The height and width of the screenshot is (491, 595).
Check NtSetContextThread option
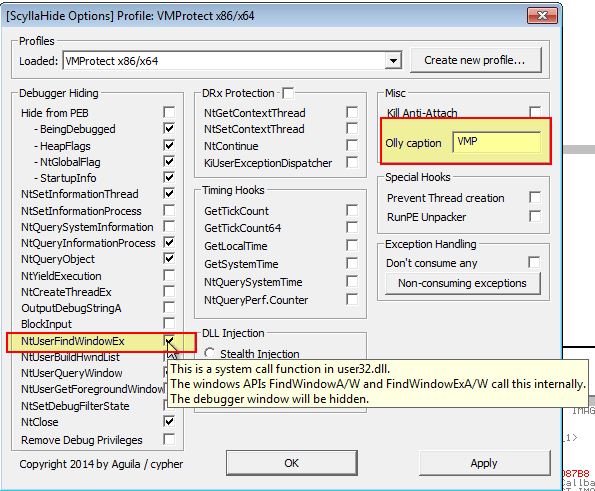(x=352, y=128)
